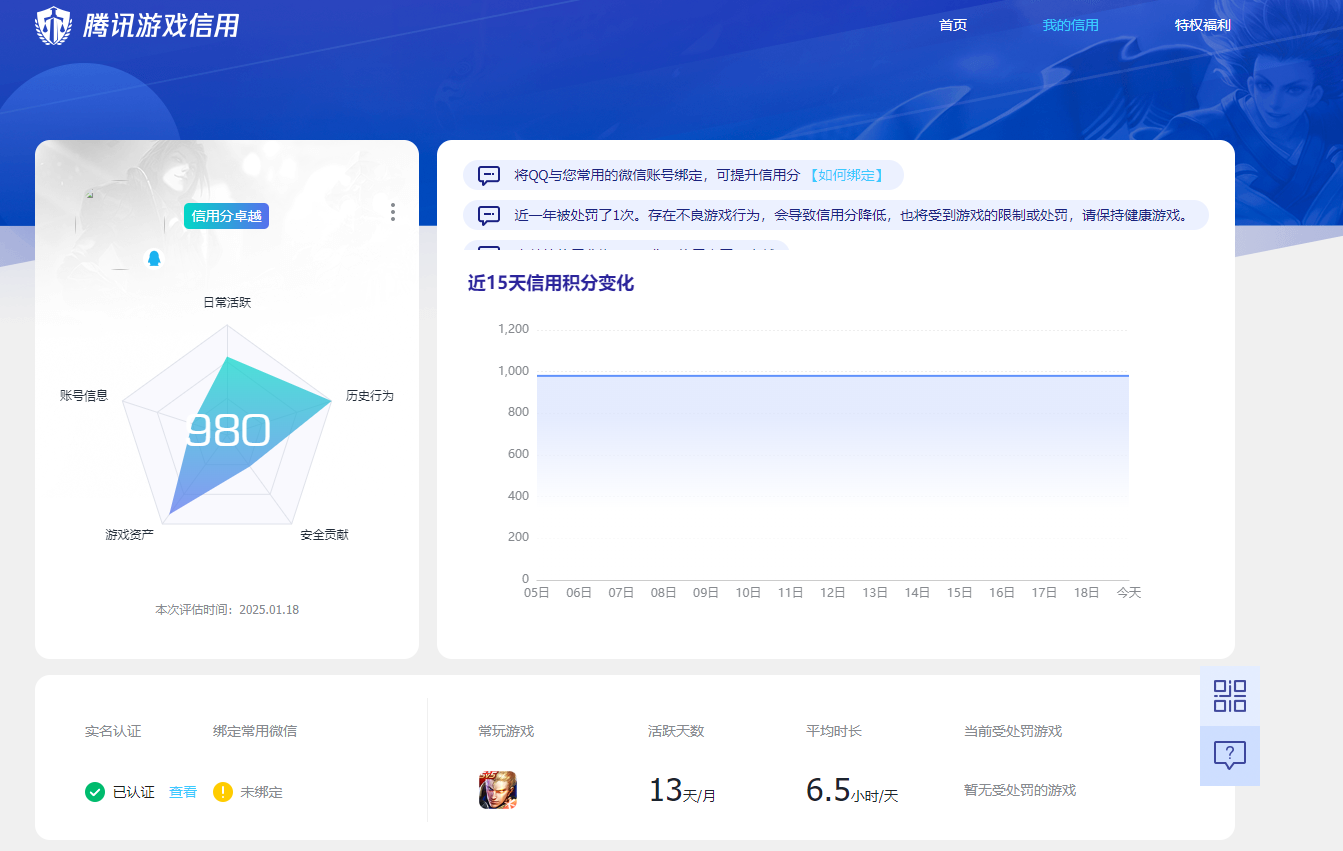Screen dimensions: 1343x851
Task: Click 暂无受处罚的游戏 text
Action: coord(1020,790)
